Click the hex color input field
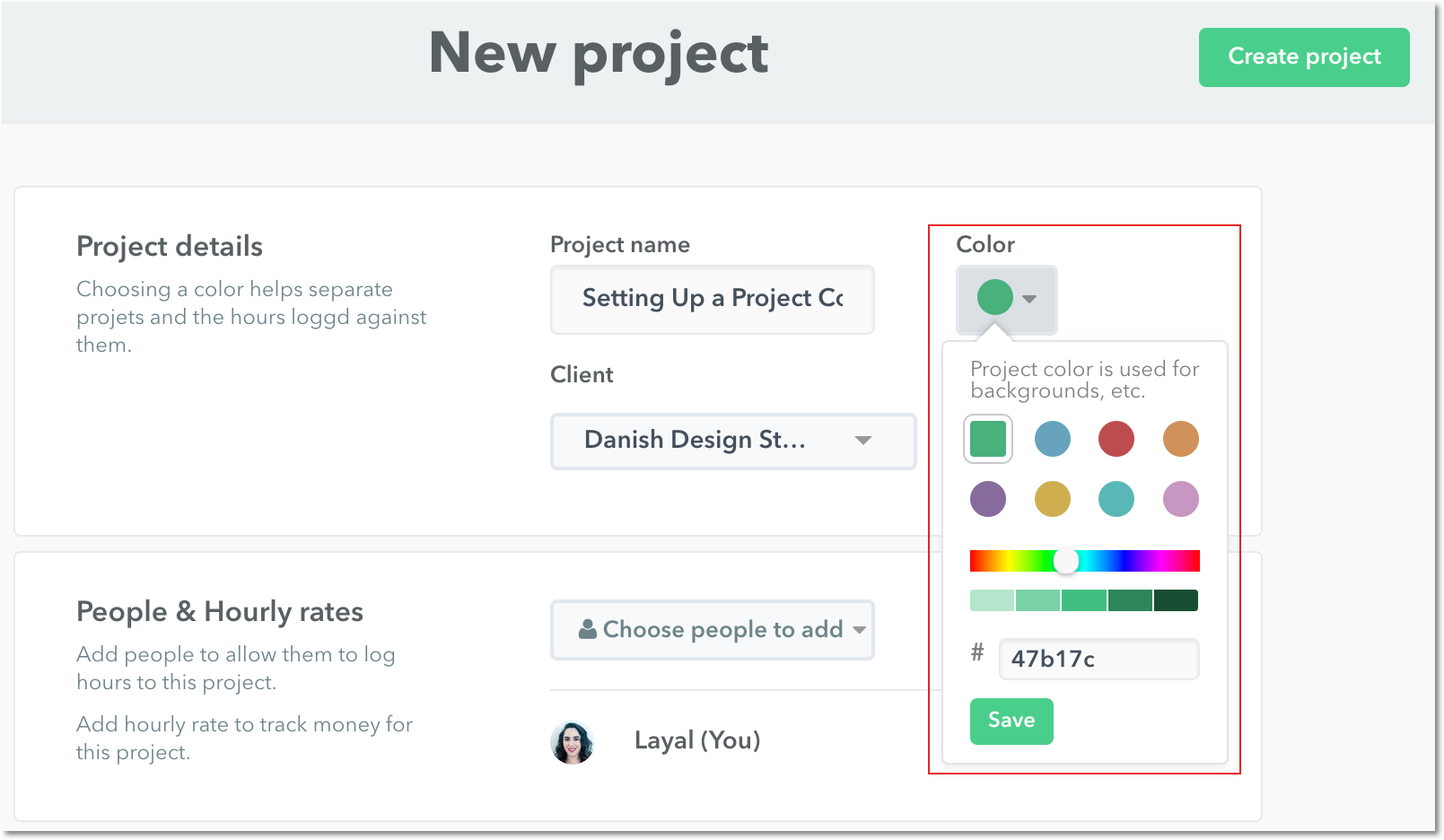This screenshot has height=840, width=1444. point(1099,659)
